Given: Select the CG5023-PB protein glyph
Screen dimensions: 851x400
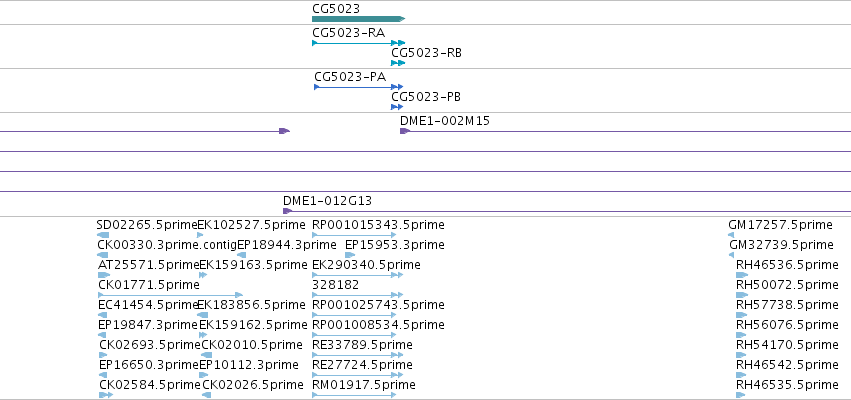Looking at the screenshot, I should pos(397,107).
